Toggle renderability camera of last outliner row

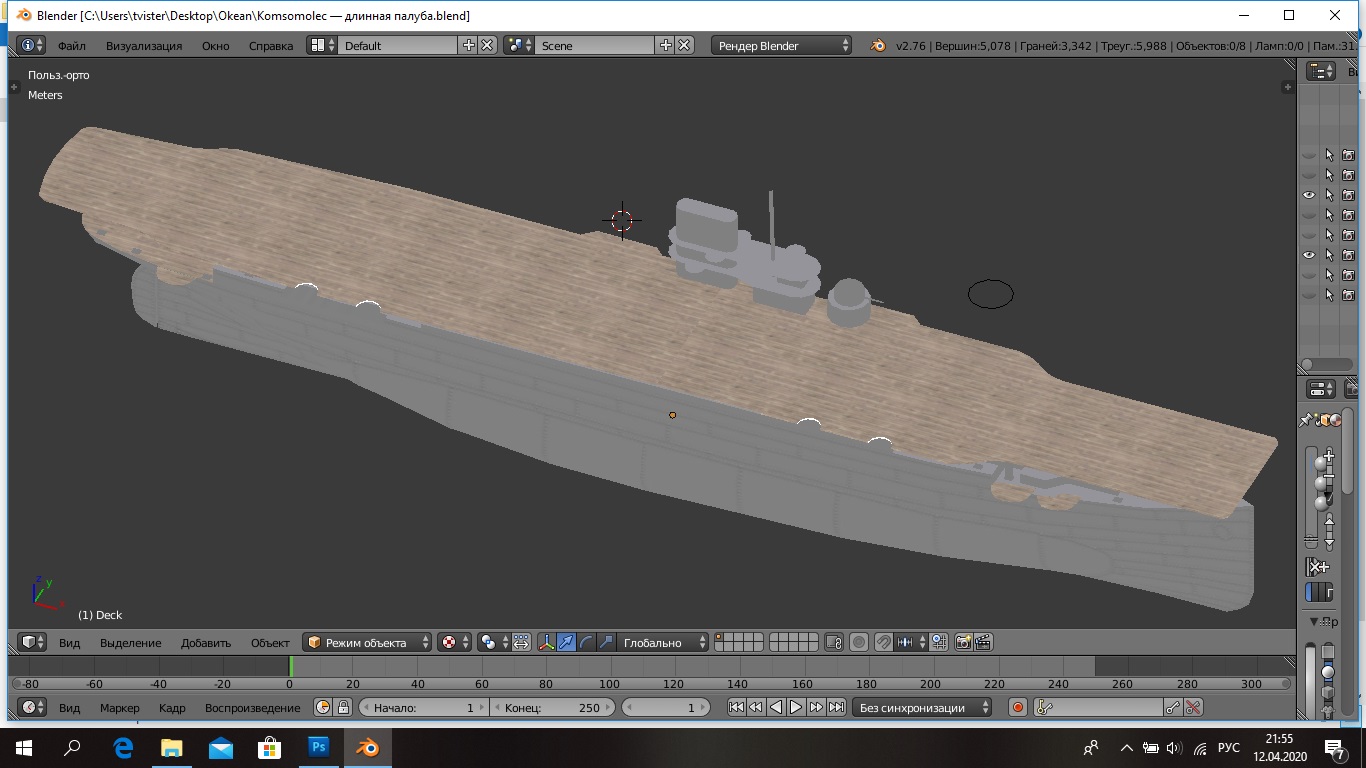[1348, 295]
